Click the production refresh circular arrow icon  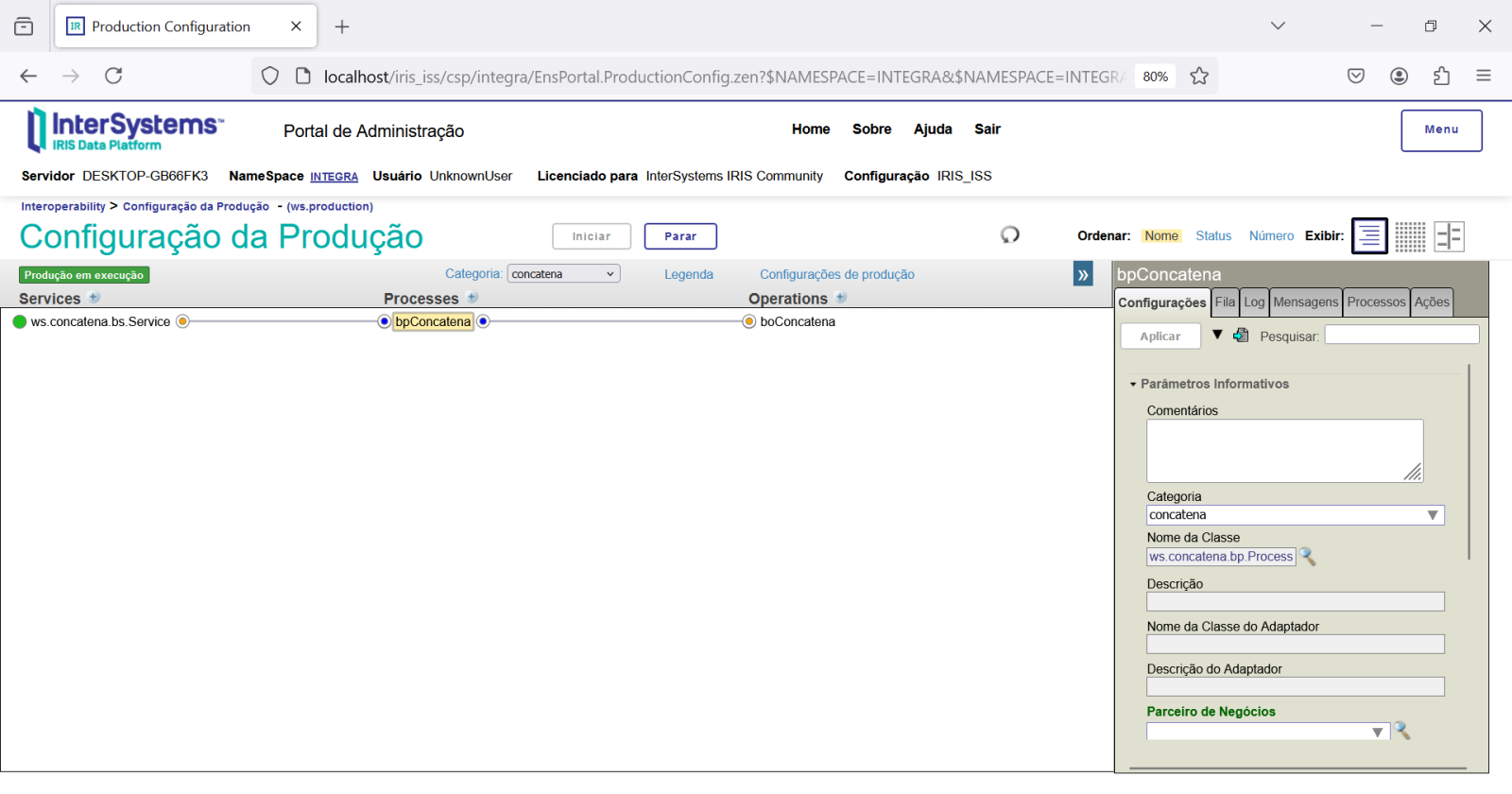click(x=1010, y=234)
